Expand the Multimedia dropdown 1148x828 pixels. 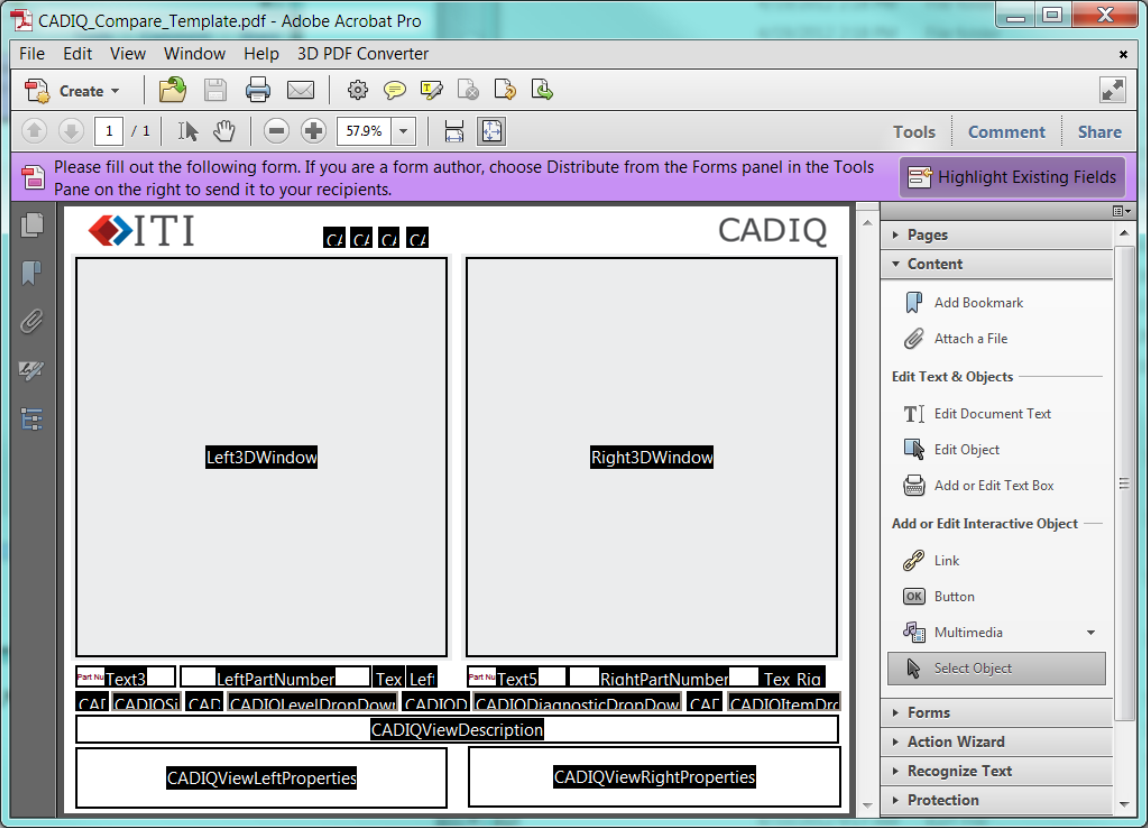pyautogui.click(x=1092, y=632)
